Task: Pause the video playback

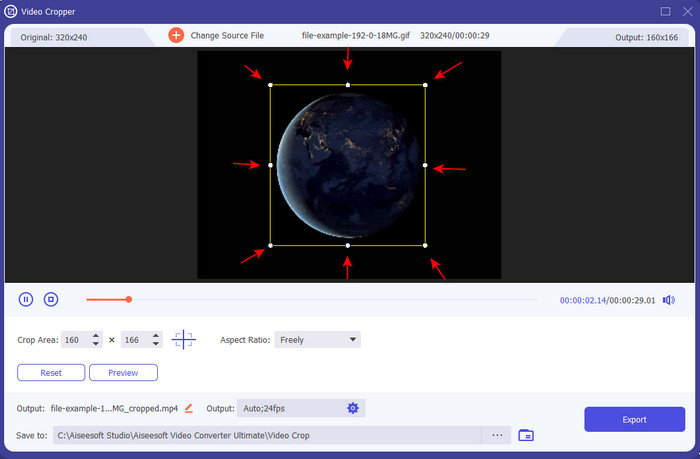Action: 26,299
